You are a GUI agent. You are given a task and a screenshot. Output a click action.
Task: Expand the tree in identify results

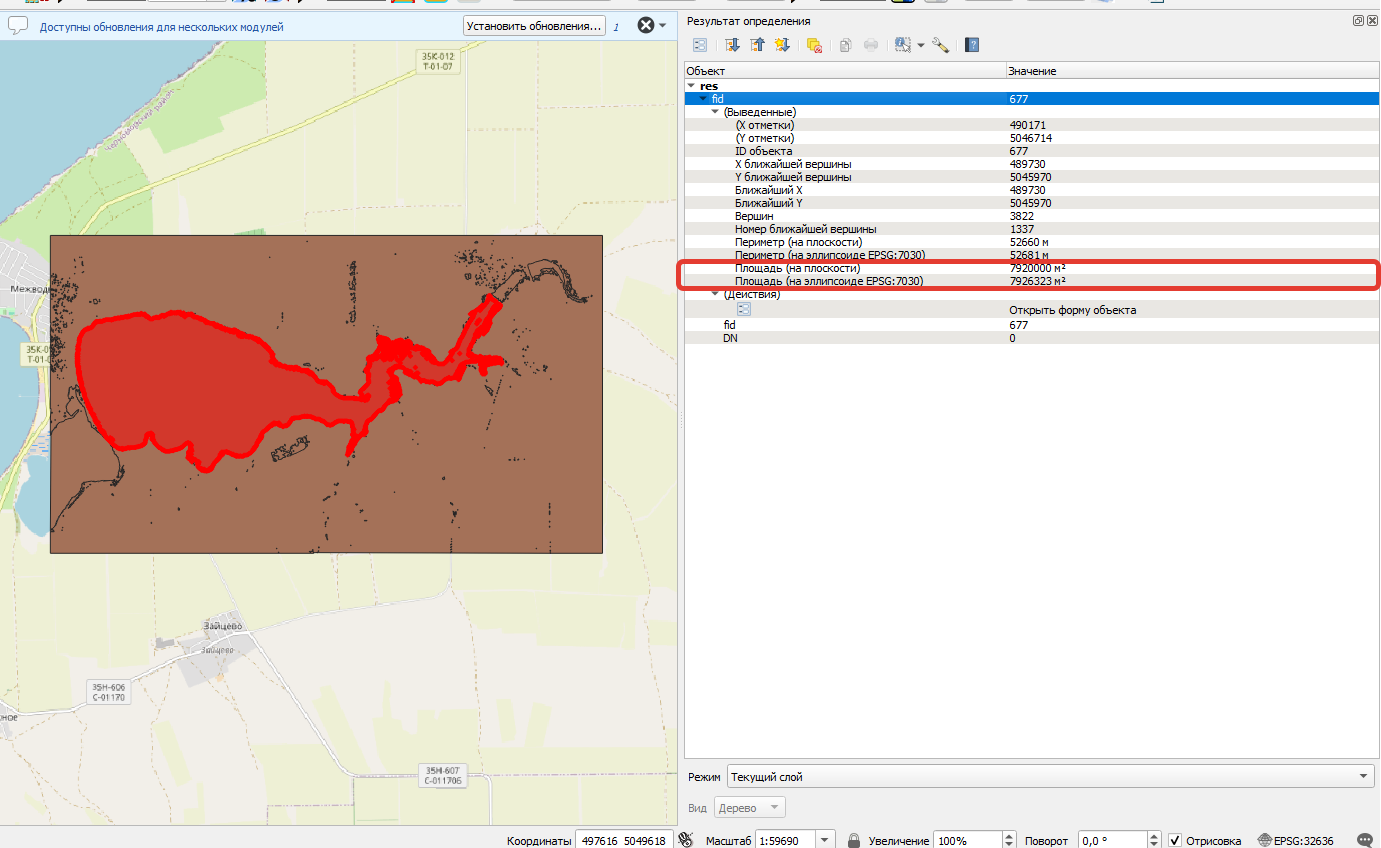[x=732, y=45]
